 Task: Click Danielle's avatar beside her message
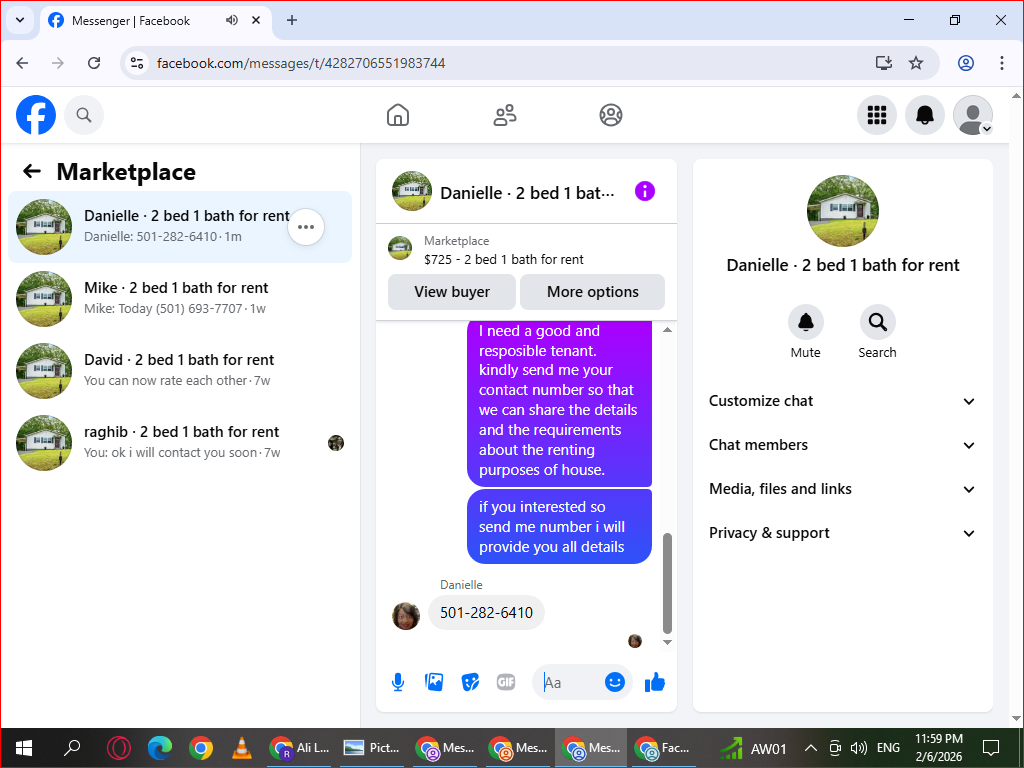[x=406, y=616]
